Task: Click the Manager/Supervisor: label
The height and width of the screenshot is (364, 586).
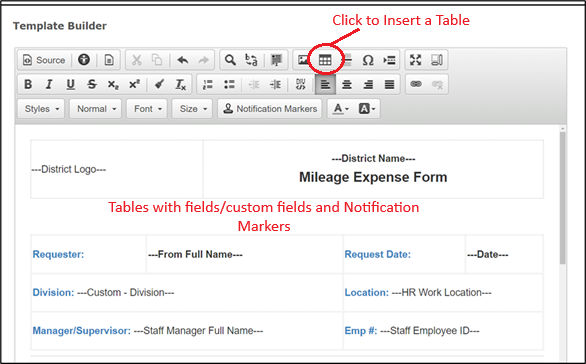Action: pos(81,331)
